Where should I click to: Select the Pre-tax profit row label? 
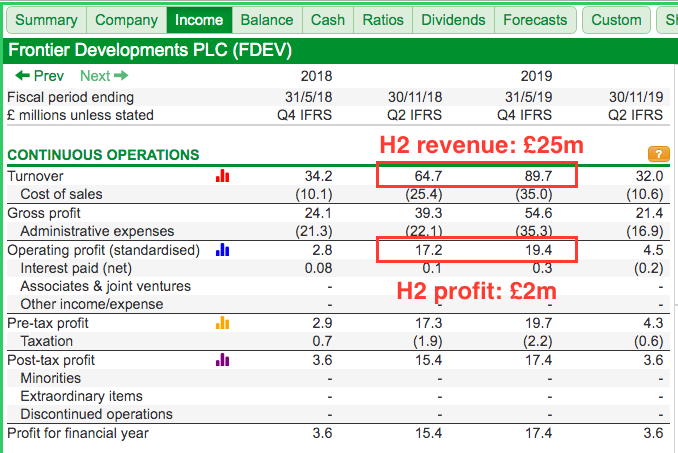tap(48, 323)
